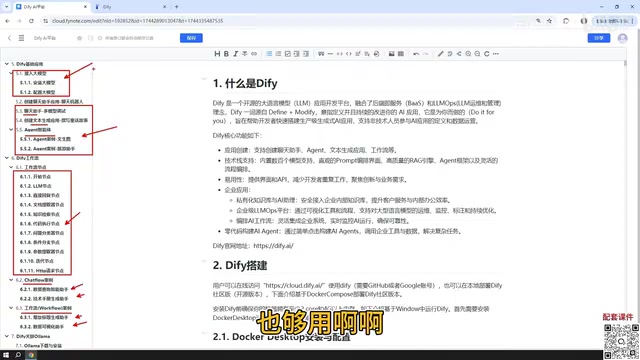The height and width of the screenshot is (360, 640).
Task: Open outline item '6.1.1. 开始节点'
Action: coord(35,177)
